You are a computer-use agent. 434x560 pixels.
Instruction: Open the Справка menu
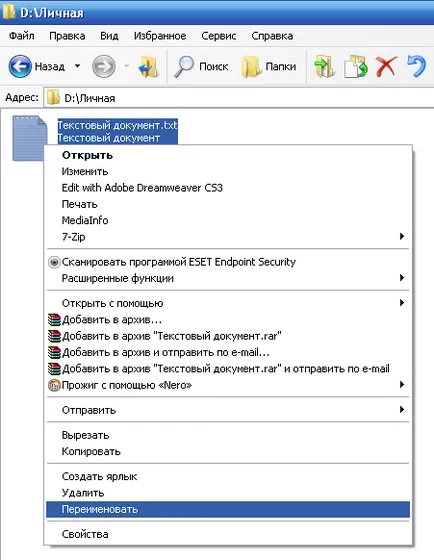pos(272,36)
